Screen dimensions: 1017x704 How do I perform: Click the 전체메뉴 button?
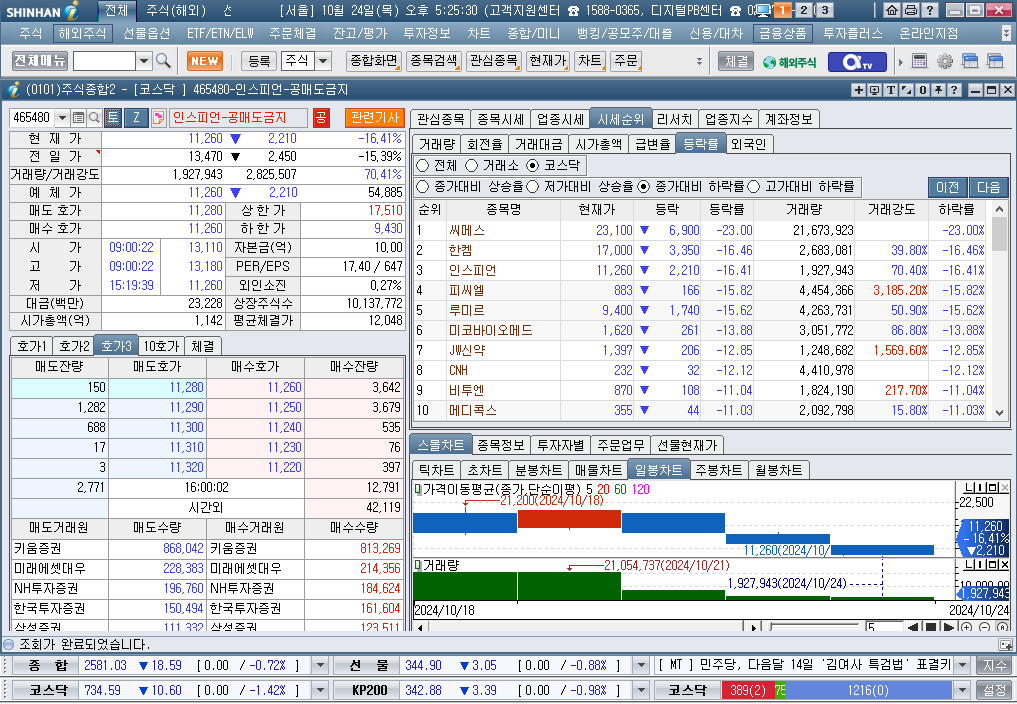coord(40,61)
